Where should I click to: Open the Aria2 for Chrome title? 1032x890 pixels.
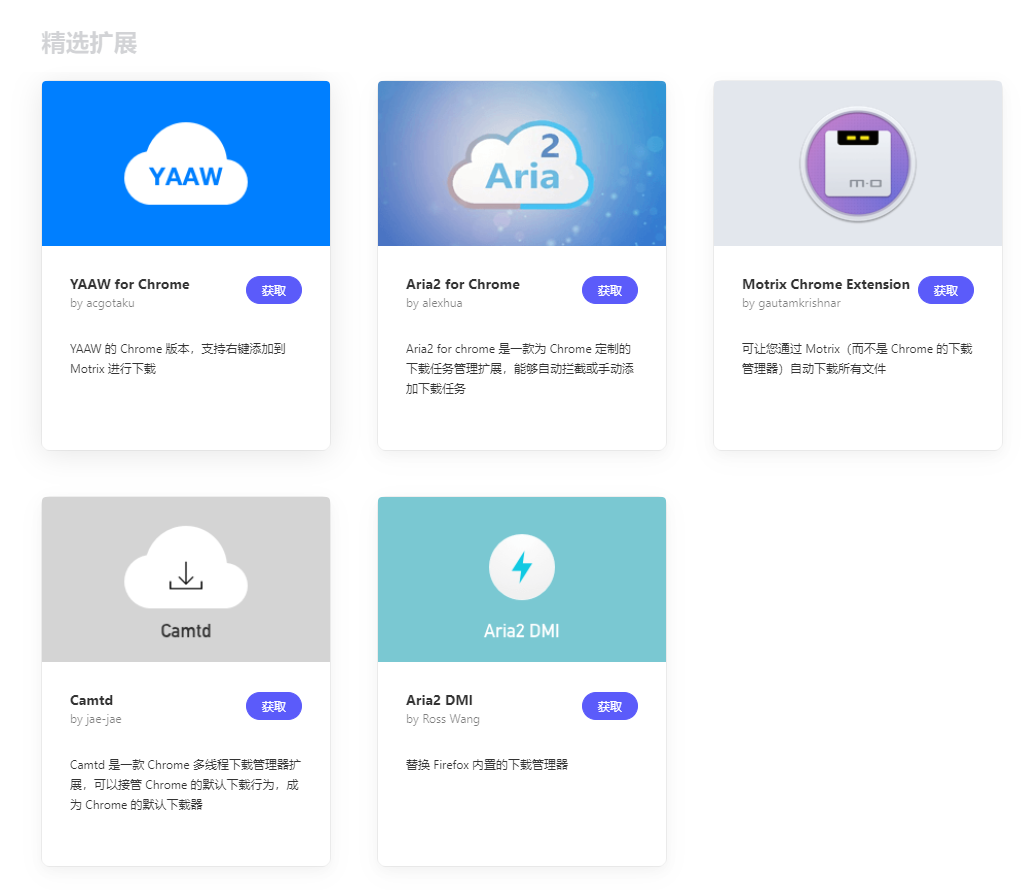[463, 284]
